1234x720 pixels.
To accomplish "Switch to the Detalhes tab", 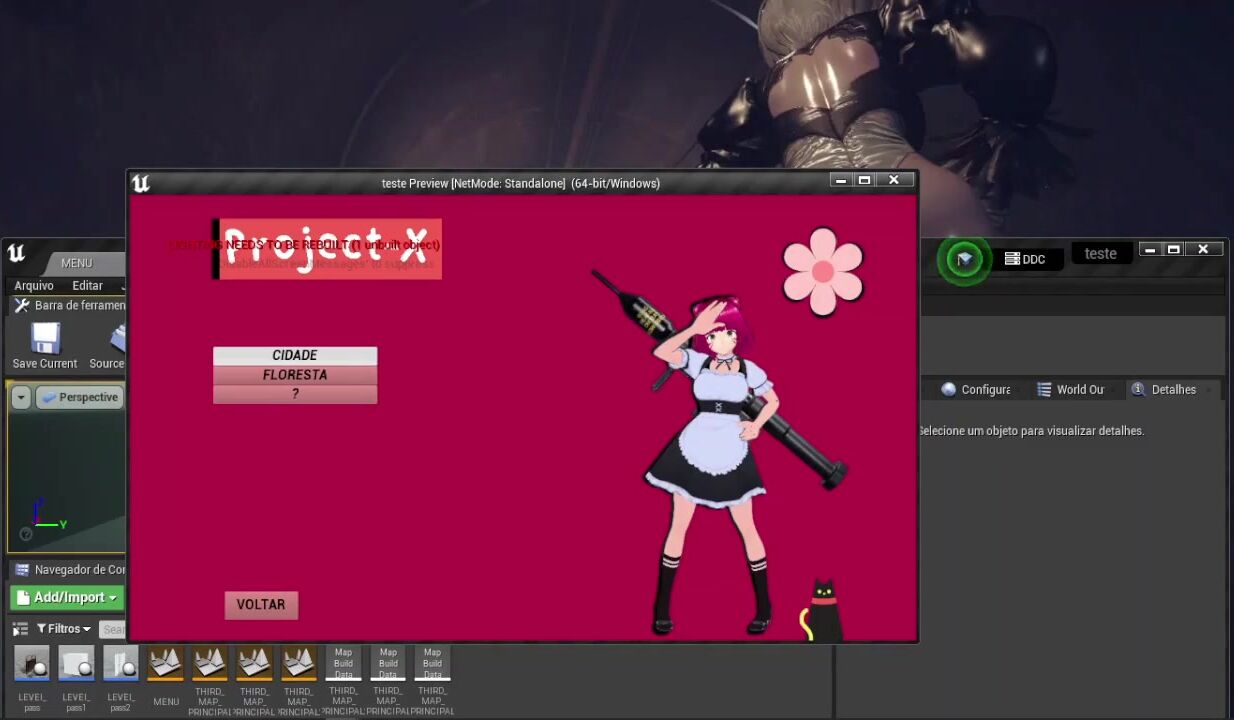I will (x=1164, y=390).
